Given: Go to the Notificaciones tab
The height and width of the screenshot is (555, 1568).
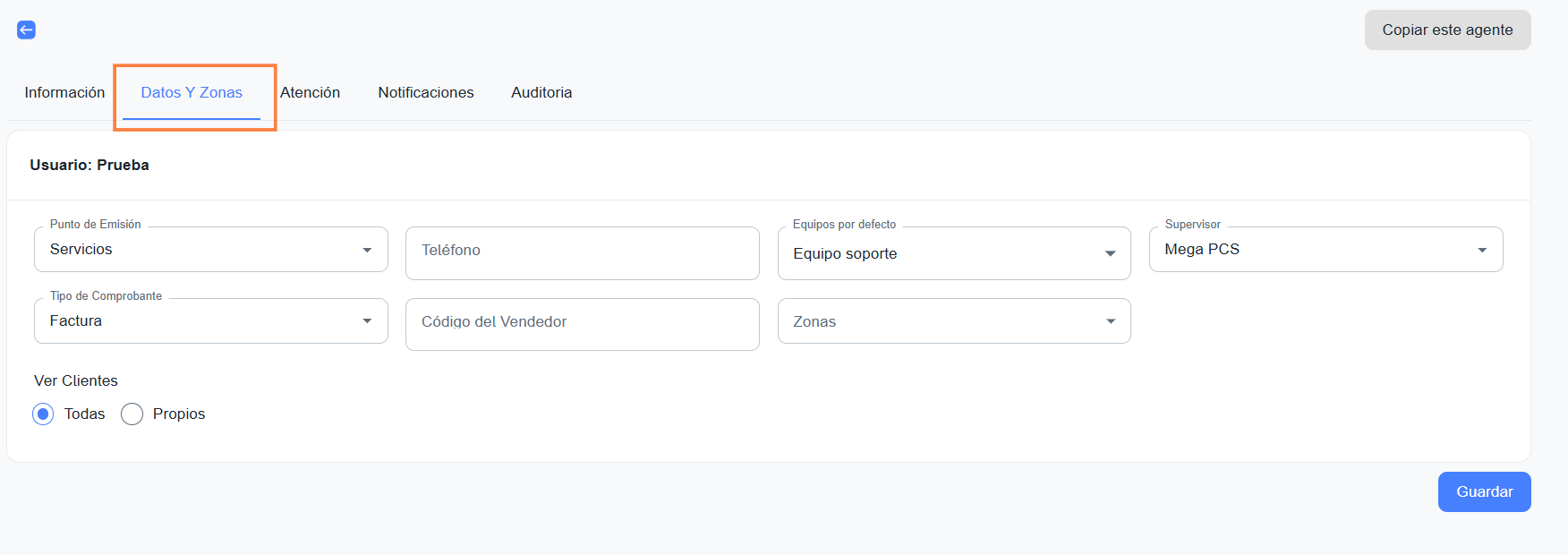Looking at the screenshot, I should pyautogui.click(x=426, y=93).
